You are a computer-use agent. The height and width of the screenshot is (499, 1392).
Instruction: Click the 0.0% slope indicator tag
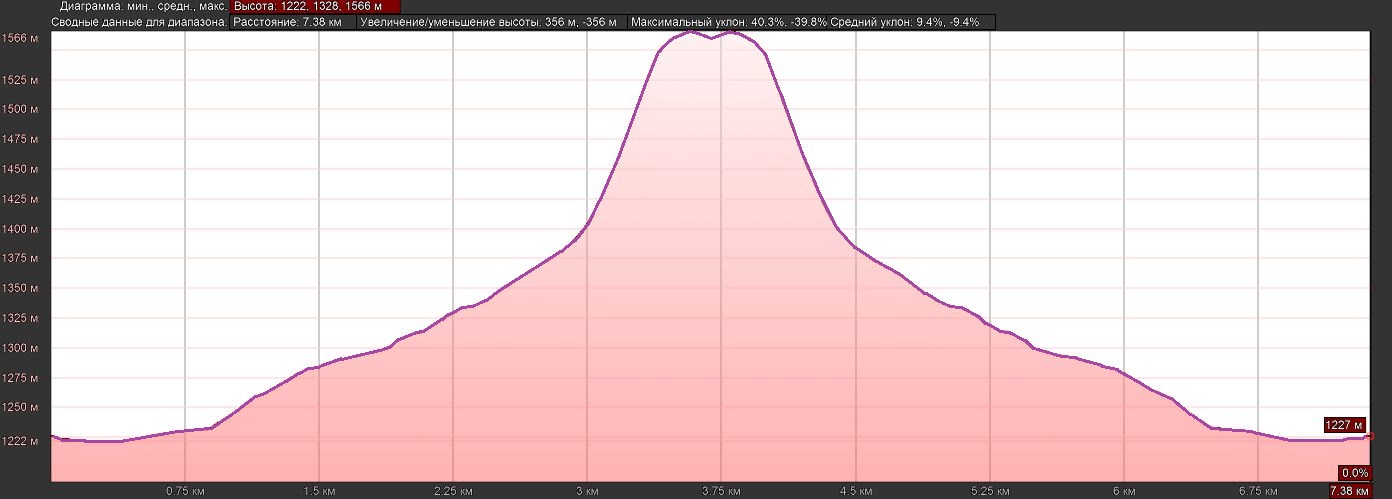coord(1354,473)
